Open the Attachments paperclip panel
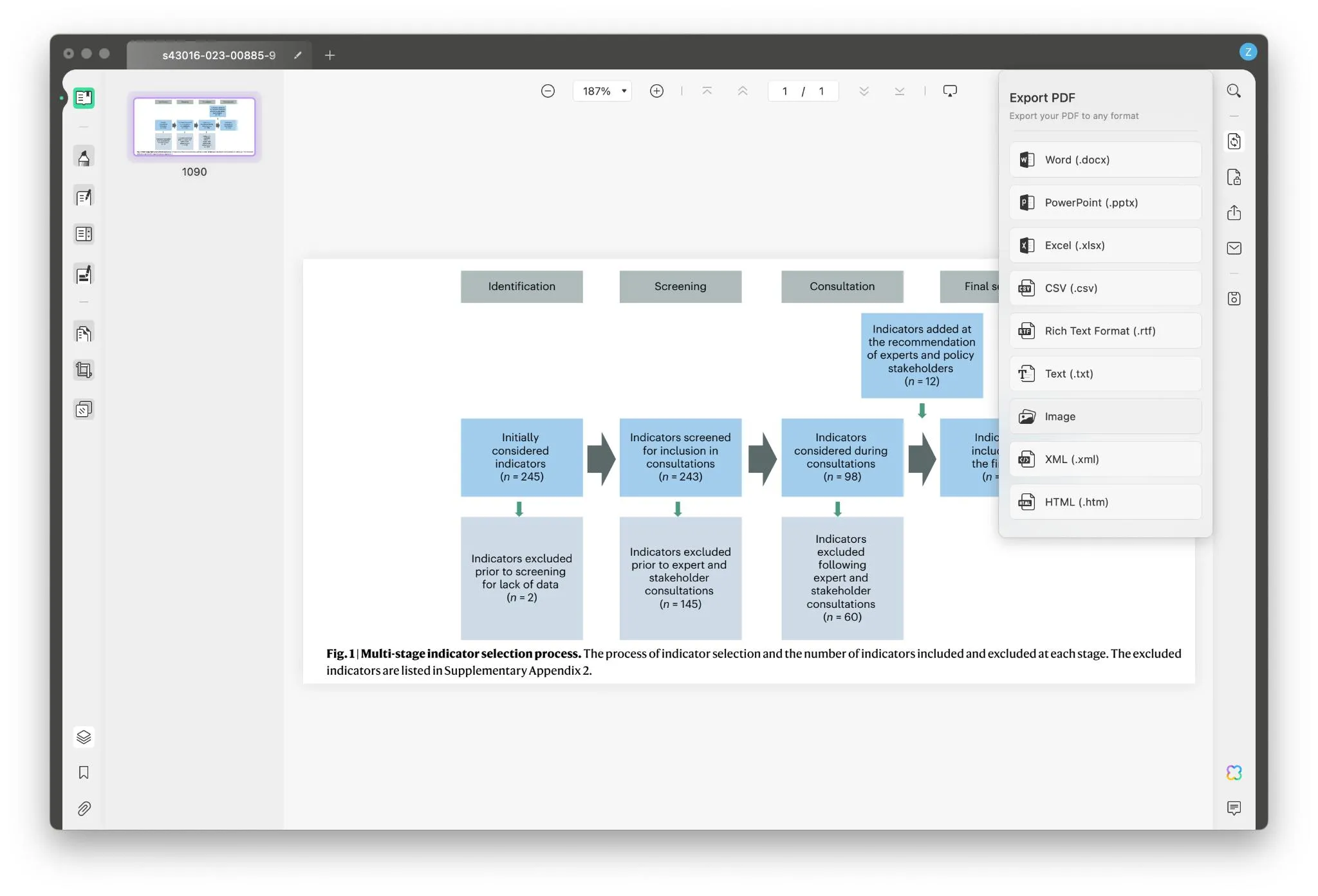1318x896 pixels. click(84, 809)
